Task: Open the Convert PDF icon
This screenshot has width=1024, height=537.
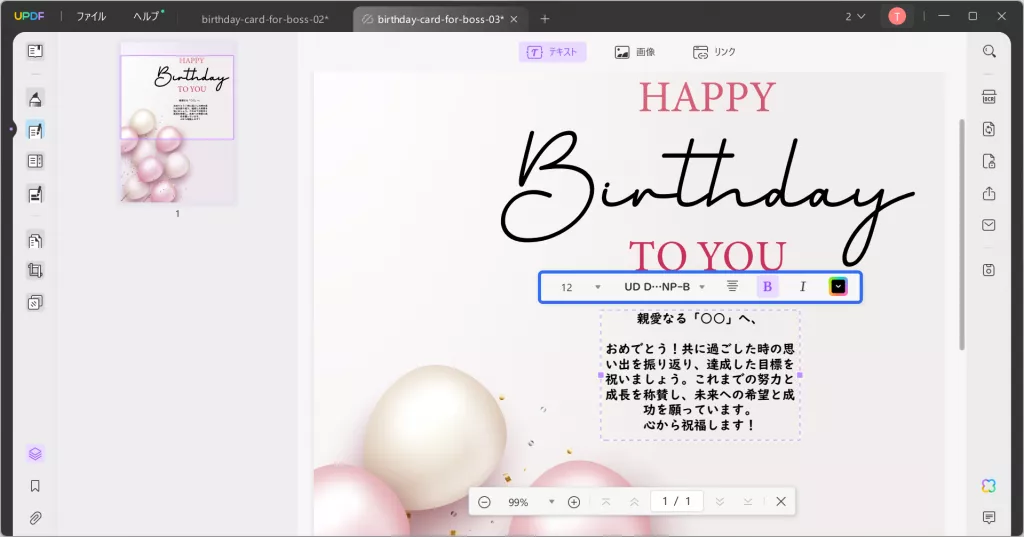Action: pyautogui.click(x=989, y=129)
